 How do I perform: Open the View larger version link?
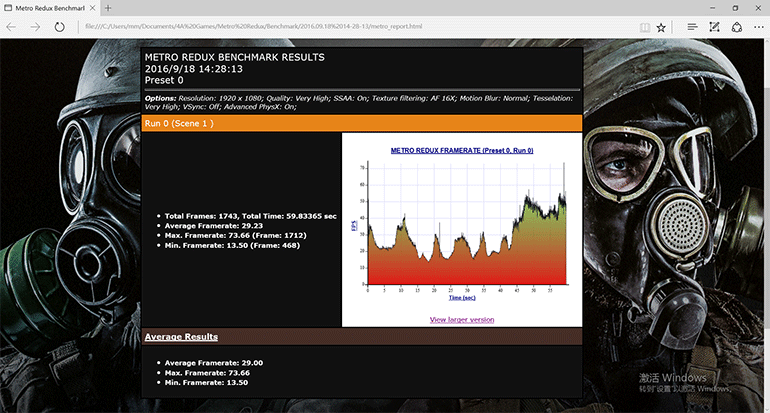click(x=462, y=320)
